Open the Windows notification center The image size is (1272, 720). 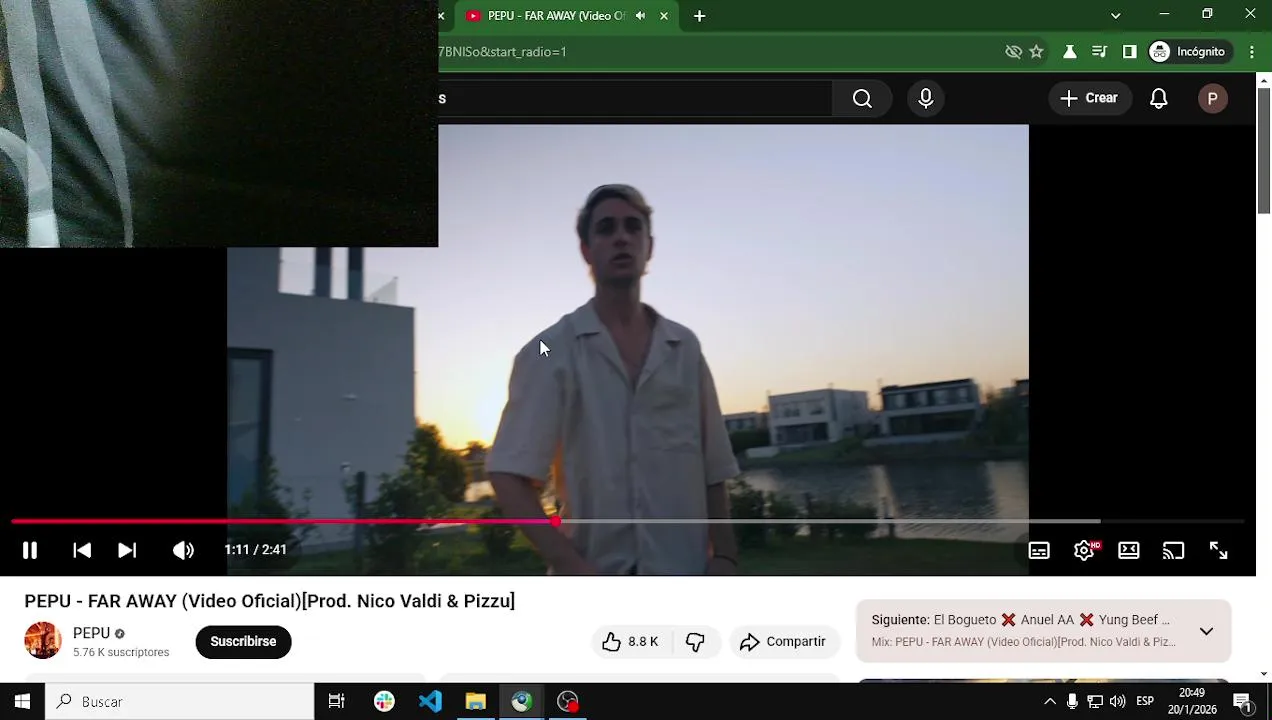click(1242, 701)
